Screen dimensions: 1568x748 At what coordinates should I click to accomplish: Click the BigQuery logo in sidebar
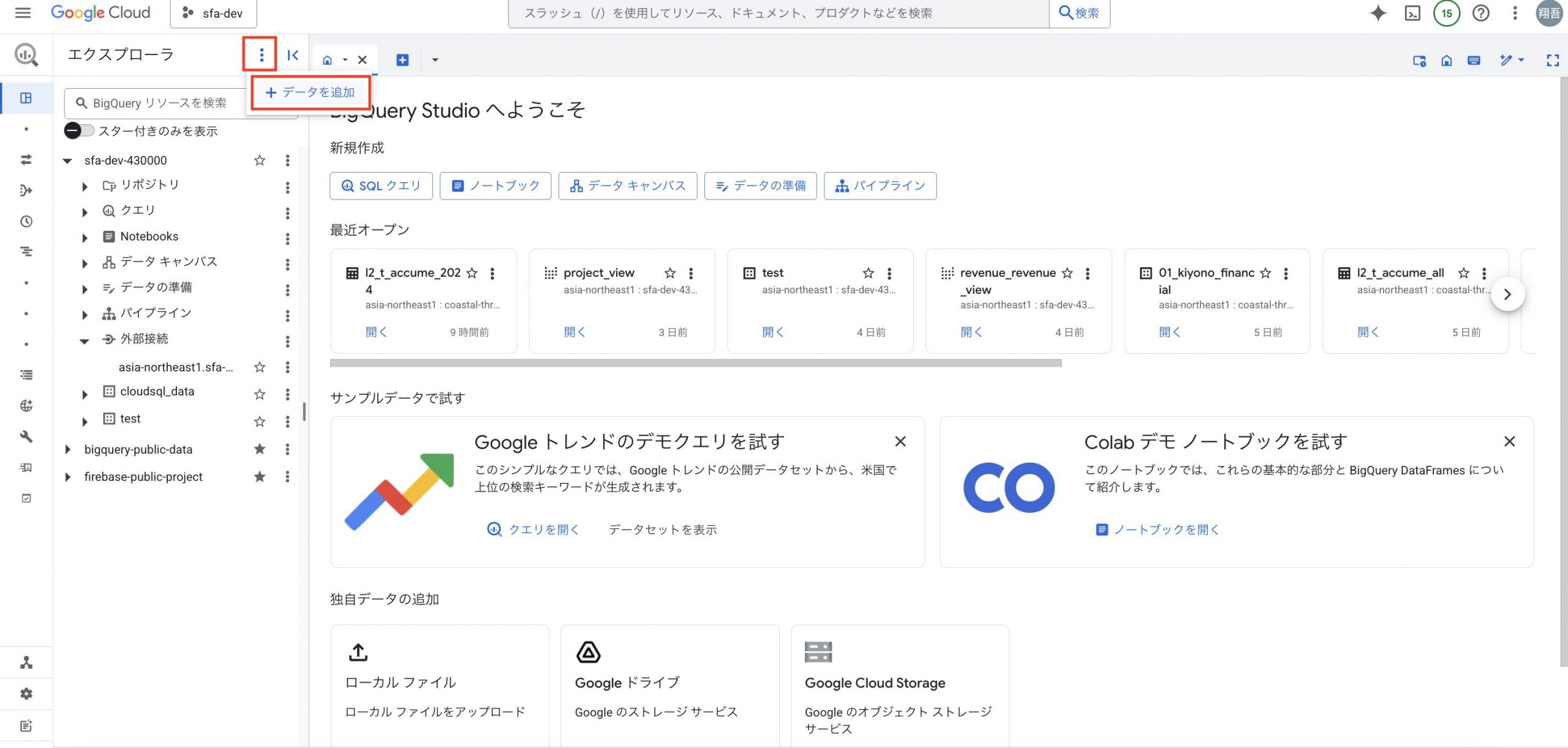tap(26, 54)
